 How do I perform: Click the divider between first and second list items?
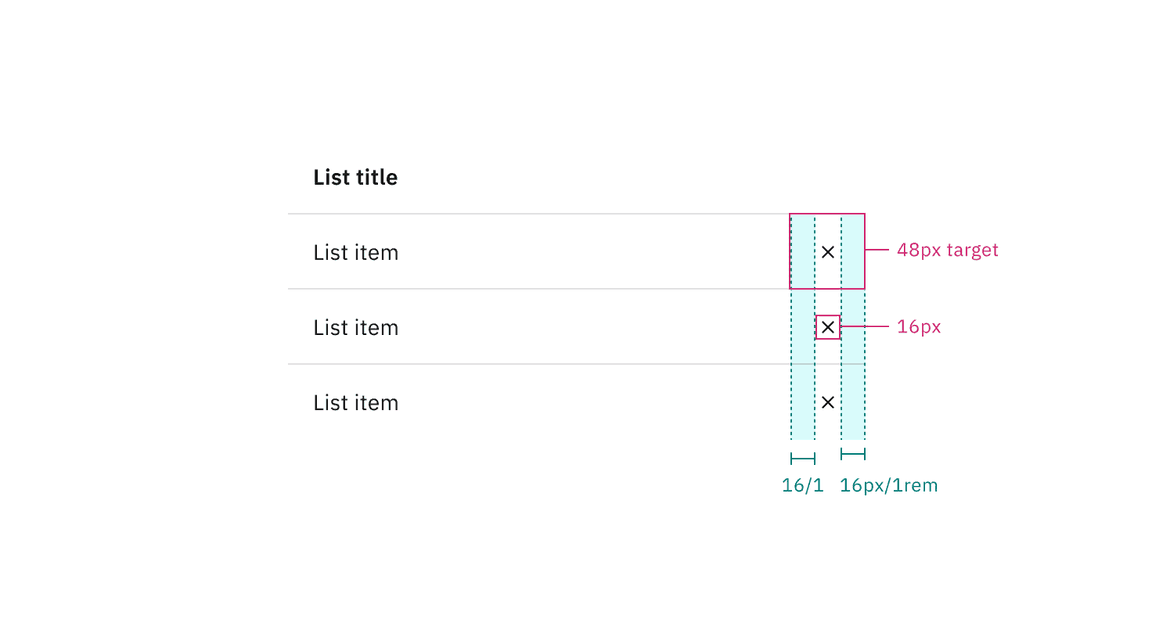coord(530,289)
